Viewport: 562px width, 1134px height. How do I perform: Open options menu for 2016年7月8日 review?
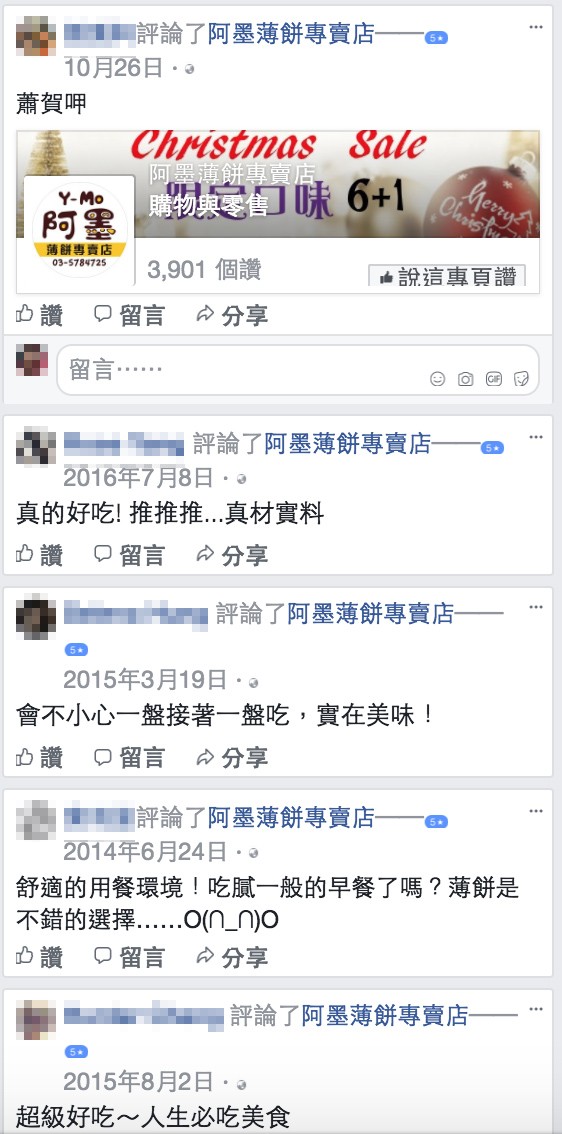coord(536,437)
